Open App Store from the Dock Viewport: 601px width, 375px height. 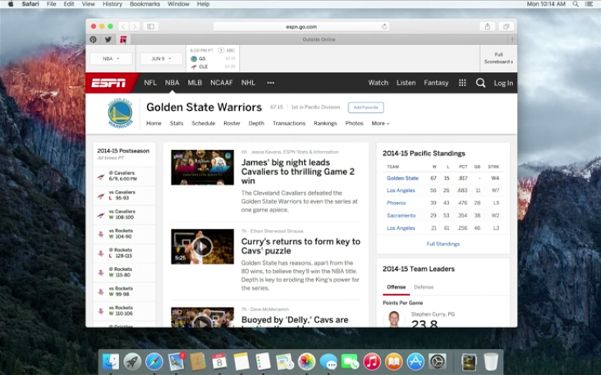pos(415,362)
